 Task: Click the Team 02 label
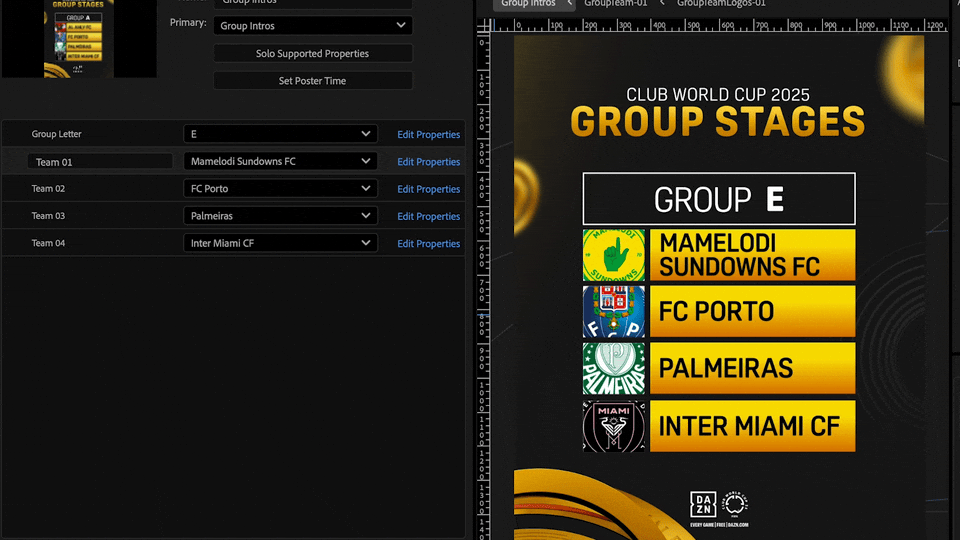[48, 189]
